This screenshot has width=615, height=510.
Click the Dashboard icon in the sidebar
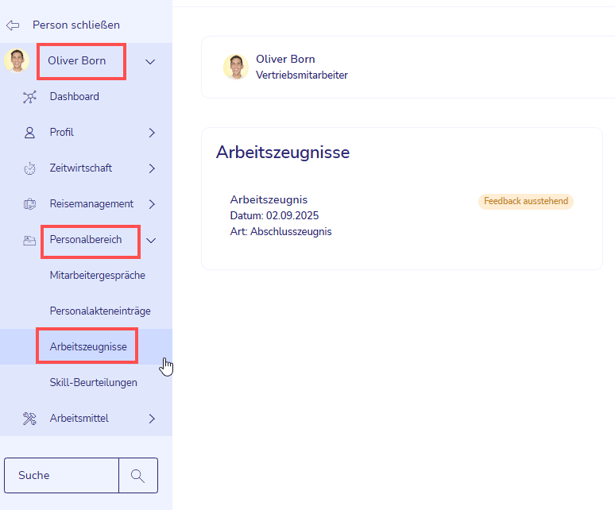30,97
